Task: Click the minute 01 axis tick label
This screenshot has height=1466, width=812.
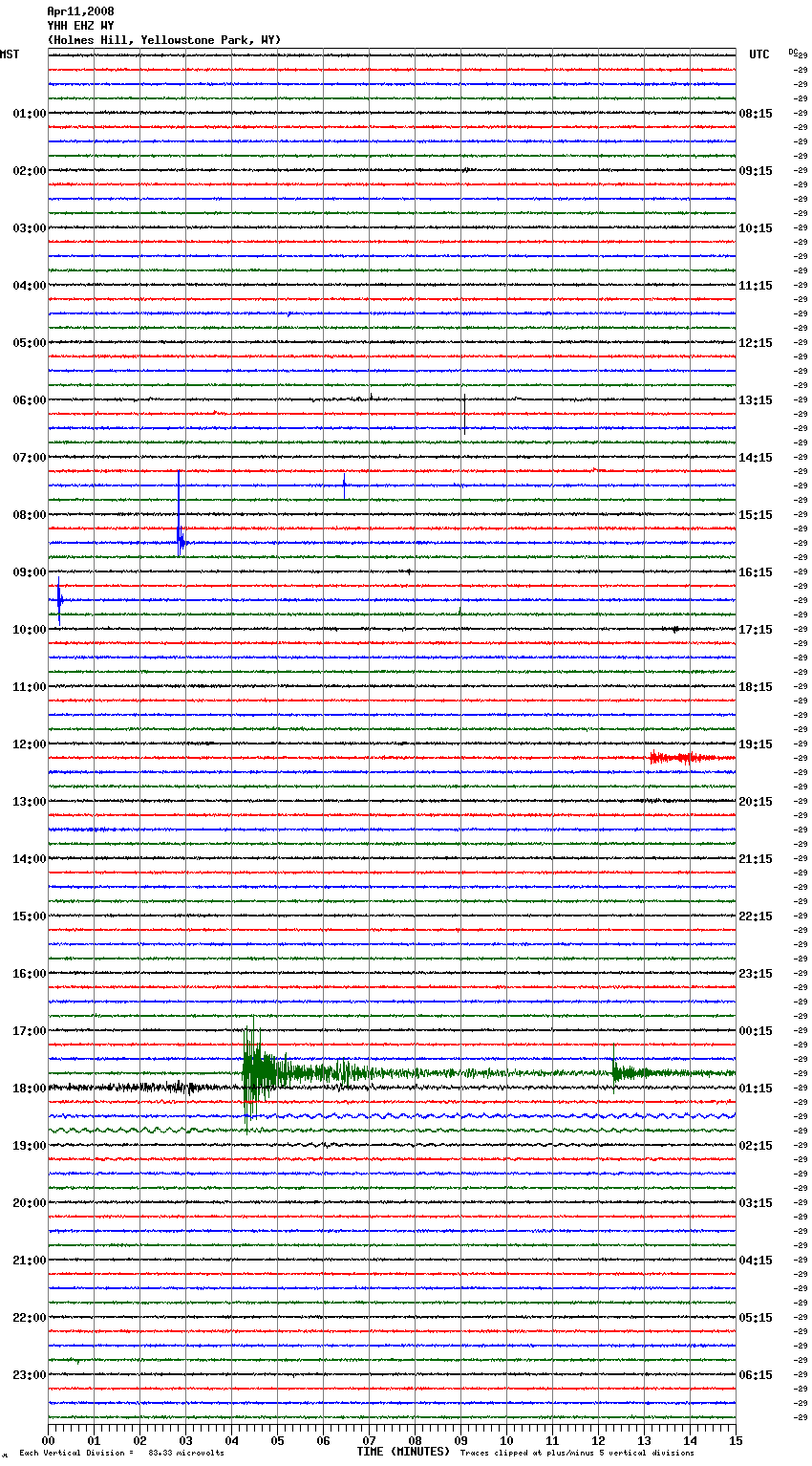Action: tap(94, 1441)
